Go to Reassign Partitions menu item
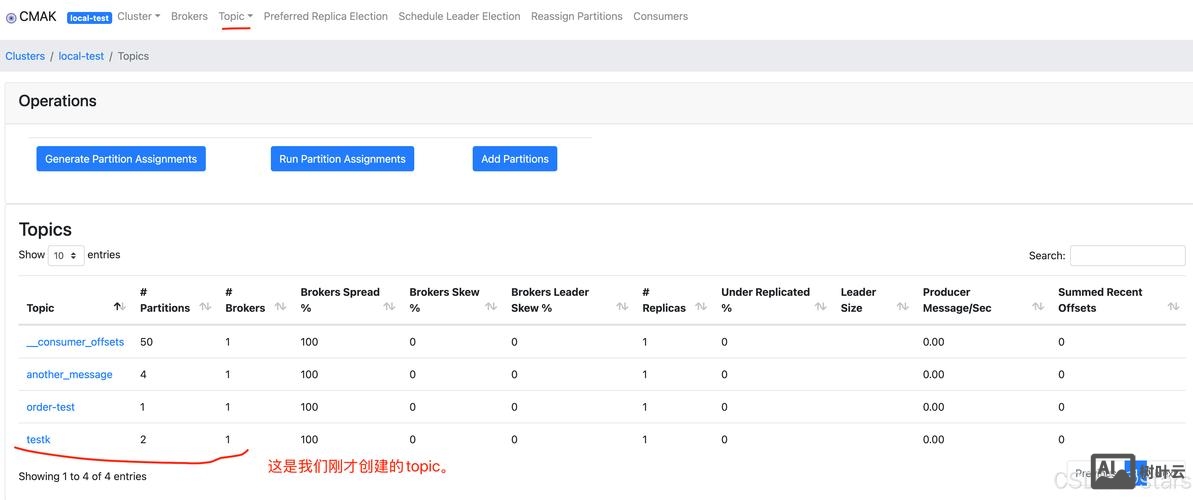Viewport: 1193px width, 500px height. point(576,16)
